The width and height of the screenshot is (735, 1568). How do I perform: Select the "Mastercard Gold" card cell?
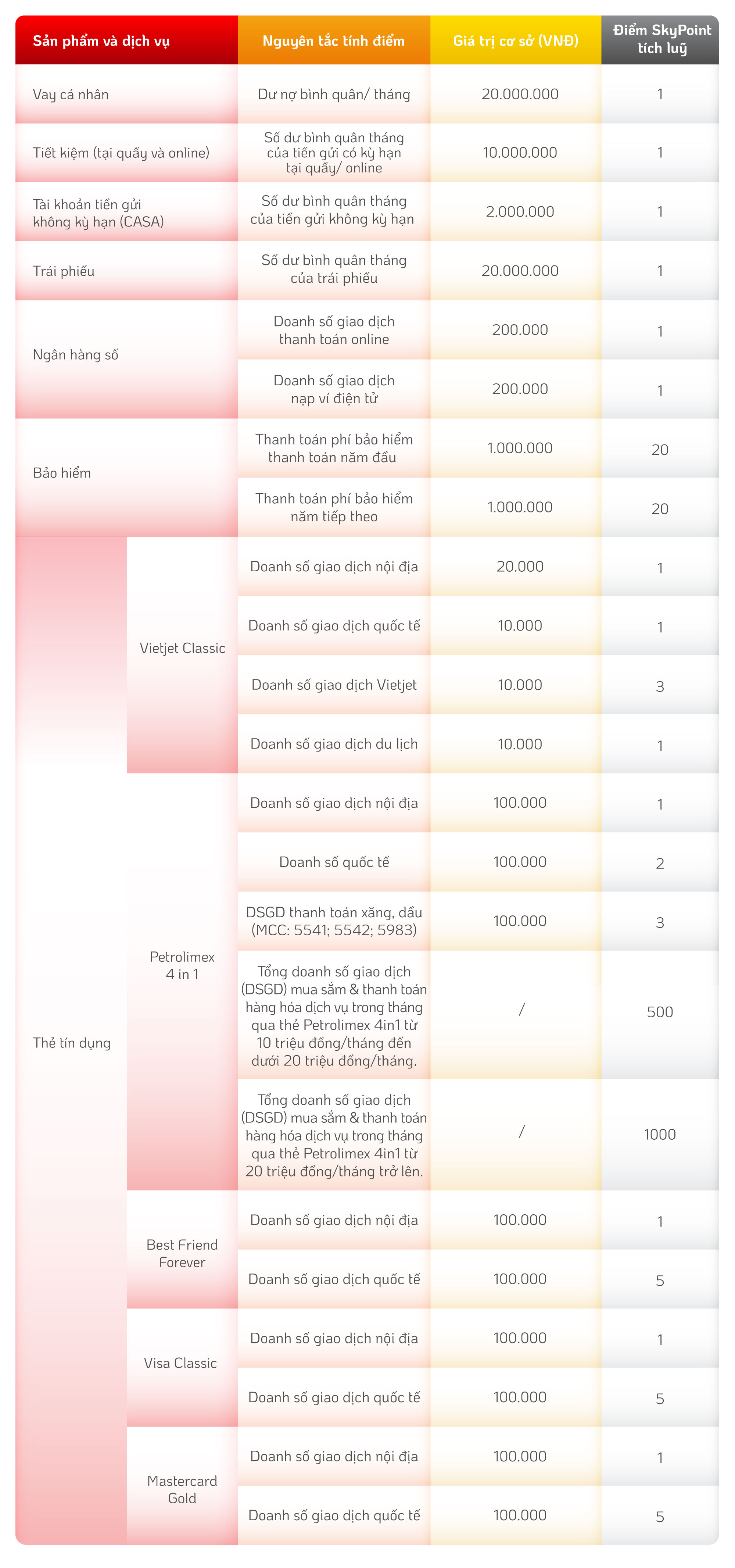pyautogui.click(x=182, y=1489)
